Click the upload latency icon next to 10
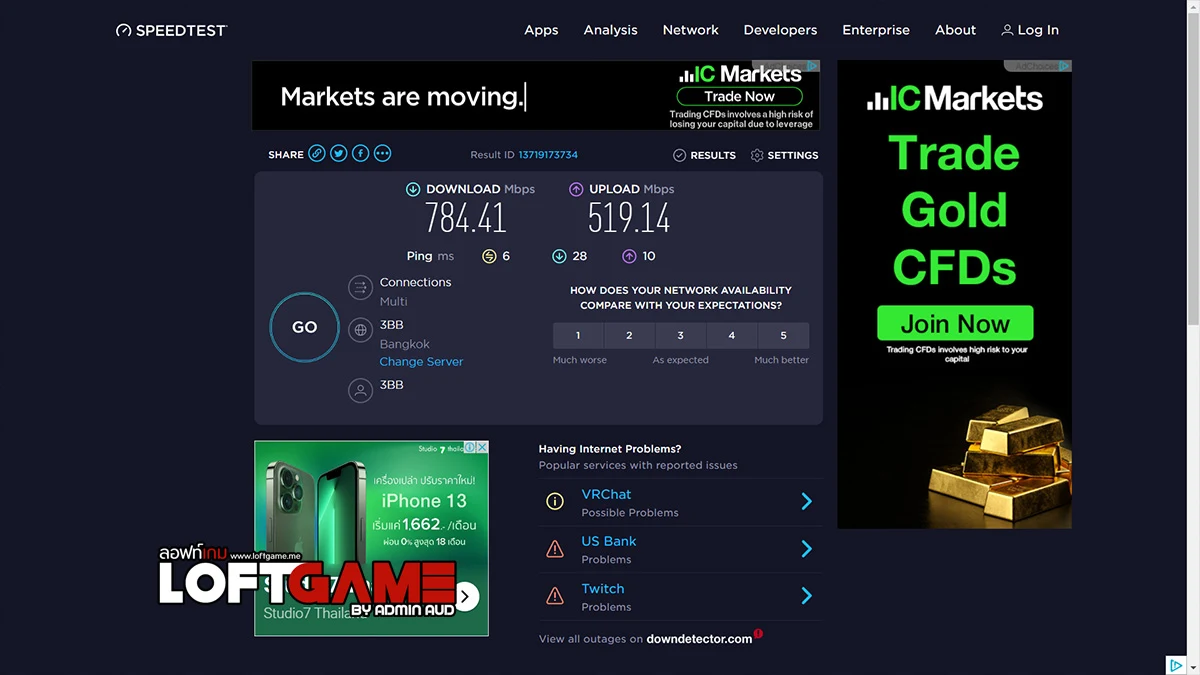1200x675 pixels. [x=629, y=256]
